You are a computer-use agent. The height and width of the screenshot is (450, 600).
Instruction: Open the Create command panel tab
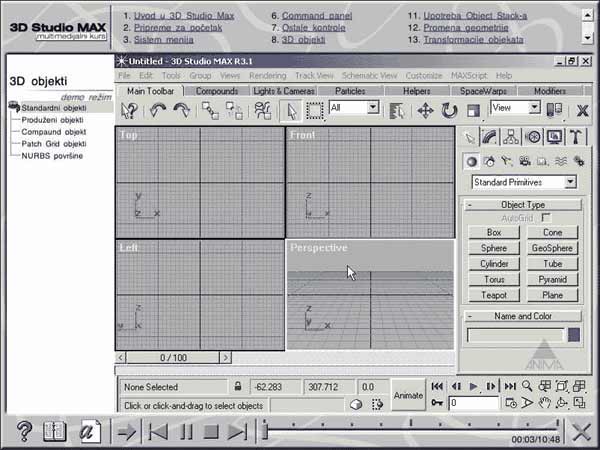[470, 137]
